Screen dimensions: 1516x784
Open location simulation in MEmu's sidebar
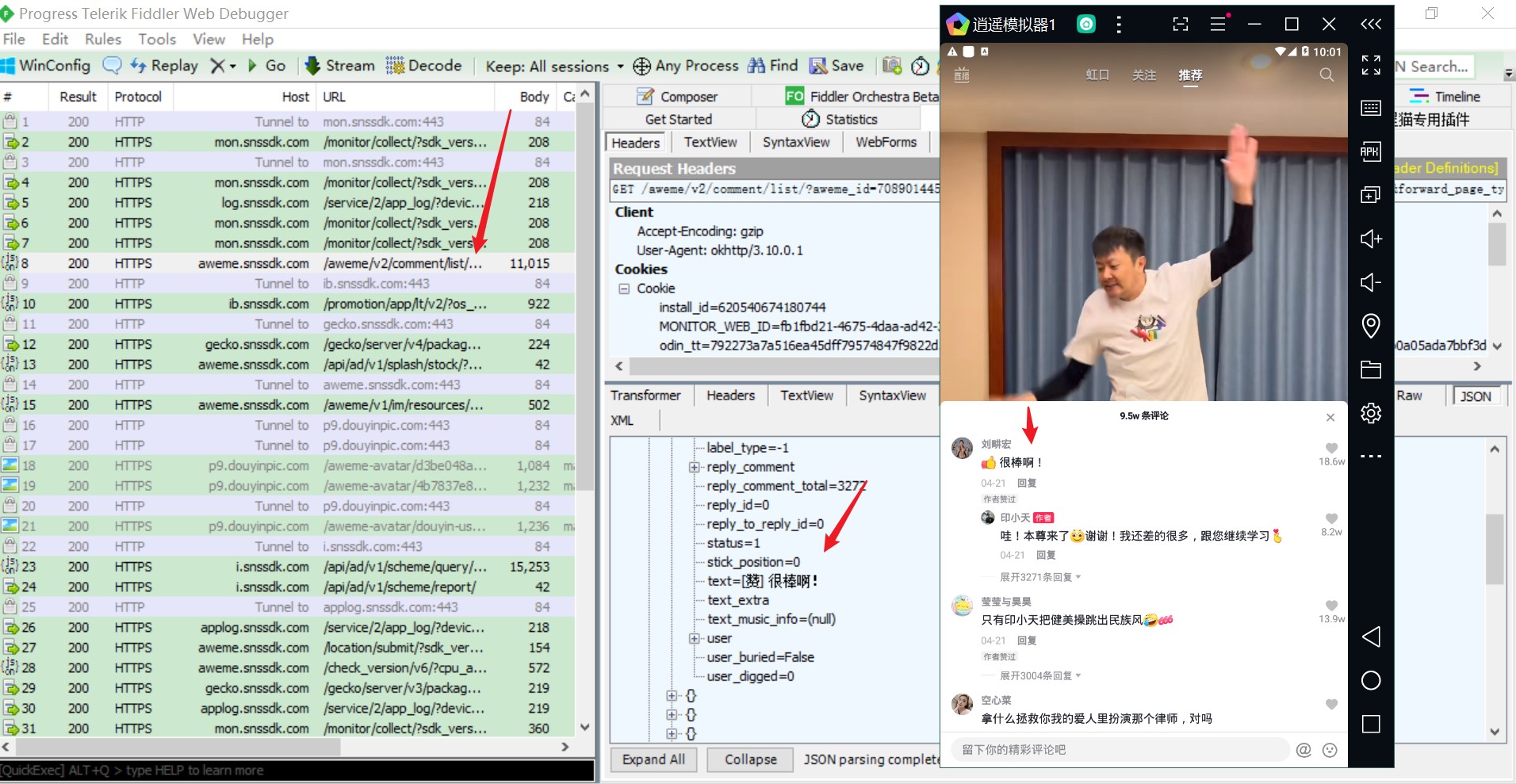coord(1370,326)
